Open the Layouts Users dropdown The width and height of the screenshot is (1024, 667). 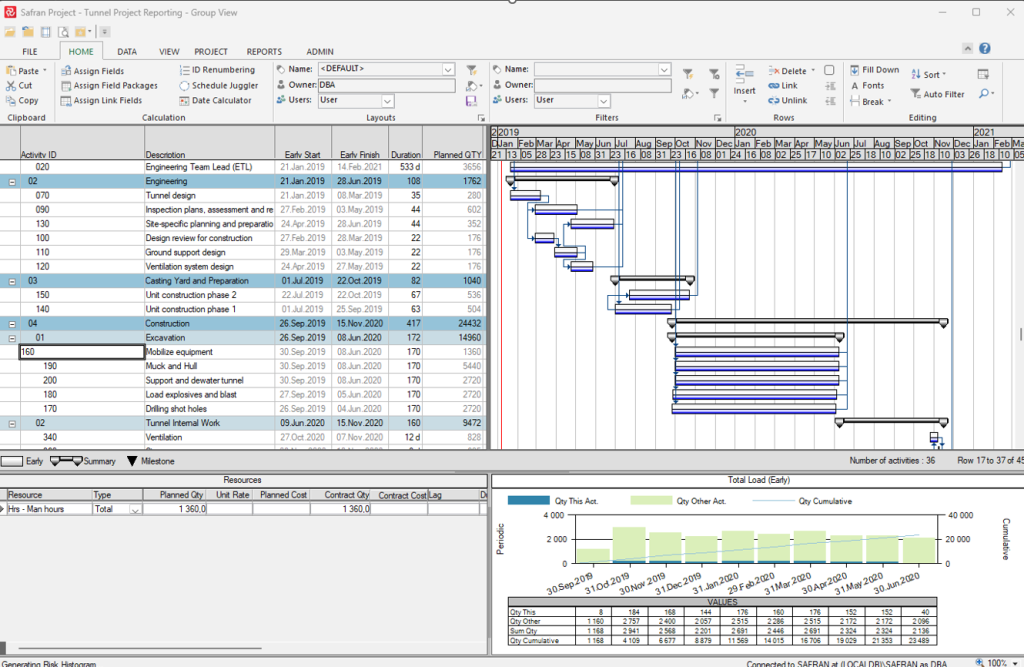click(387, 101)
